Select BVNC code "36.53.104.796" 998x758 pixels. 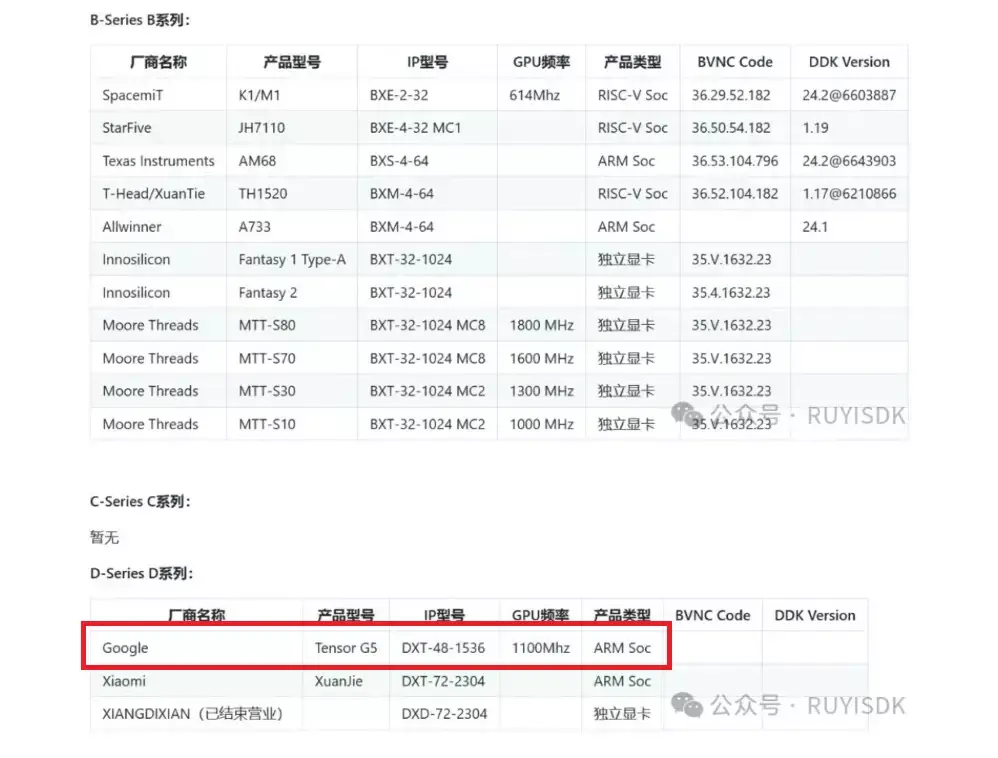coord(735,161)
